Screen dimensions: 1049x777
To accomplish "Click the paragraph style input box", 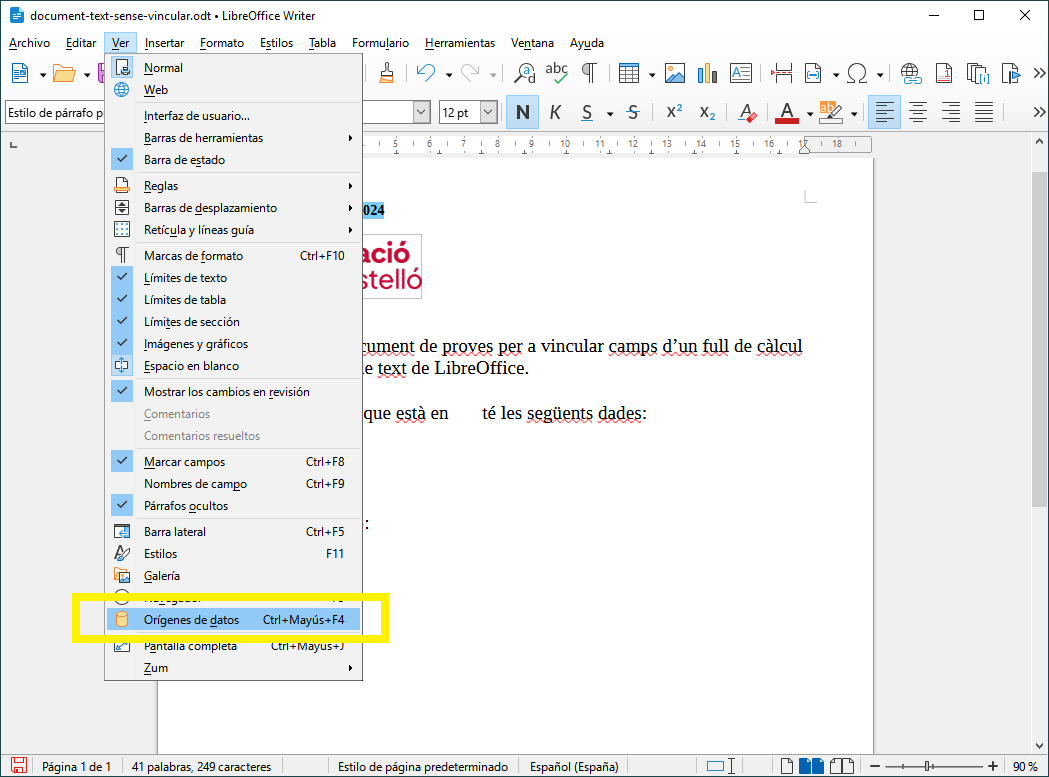I will tap(55, 112).
